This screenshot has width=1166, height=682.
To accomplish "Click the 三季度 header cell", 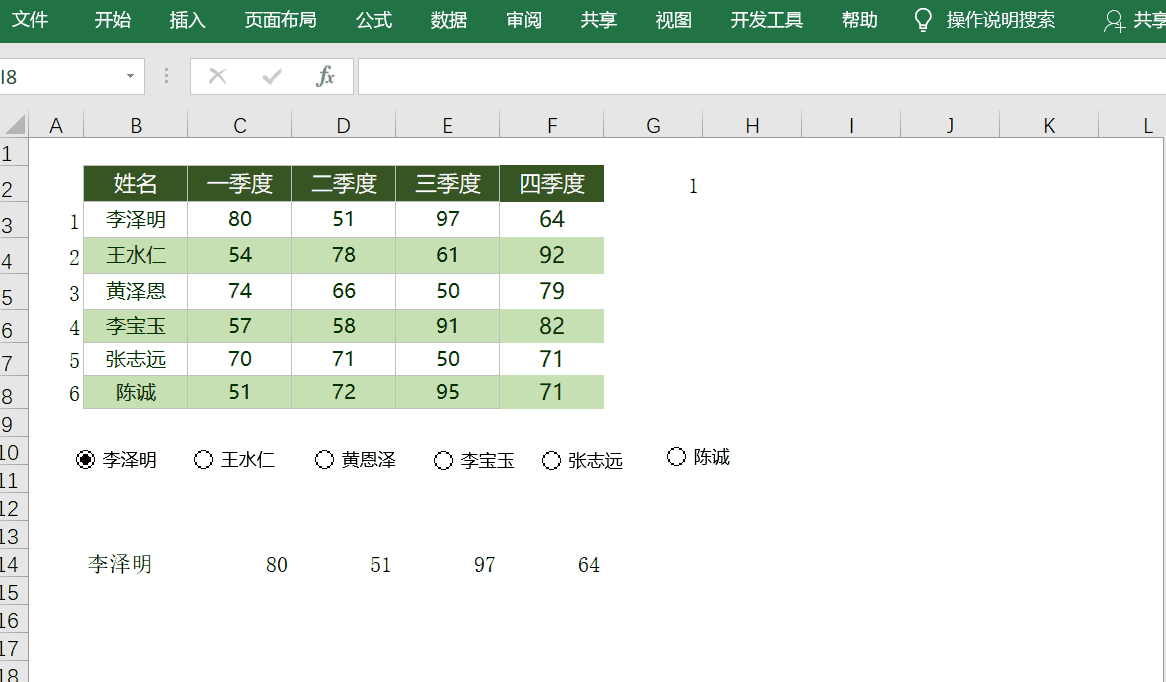I will [x=448, y=184].
